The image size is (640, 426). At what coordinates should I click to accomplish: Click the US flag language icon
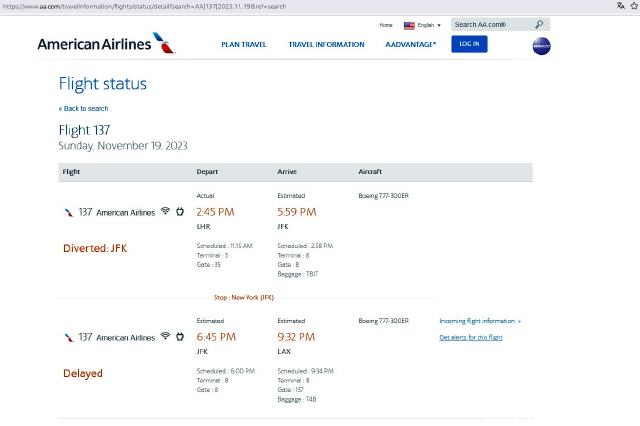[x=409, y=25]
